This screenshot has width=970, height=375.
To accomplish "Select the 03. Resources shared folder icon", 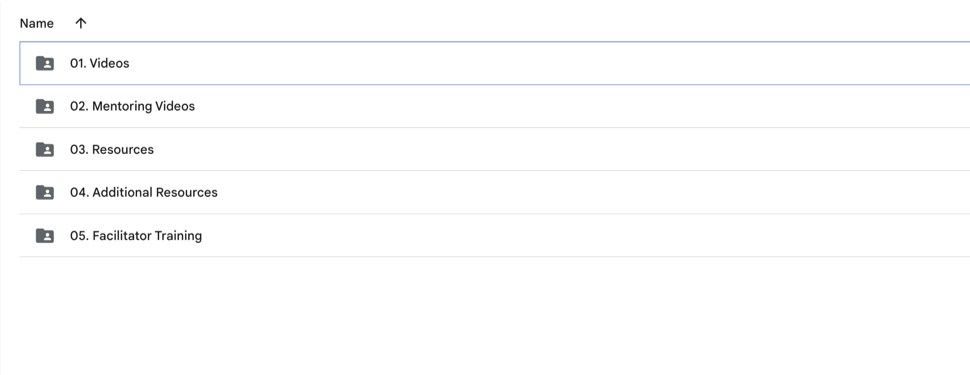I will tap(45, 149).
